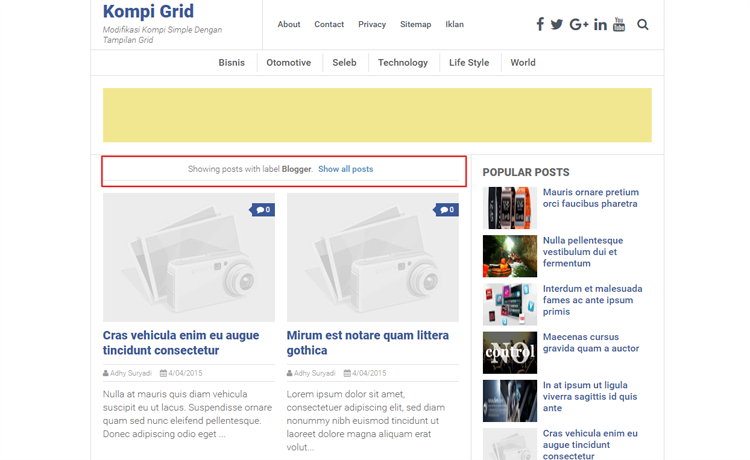Viewport: 750px width, 460px height.
Task: Click the Show all posts link
Action: pos(346,169)
